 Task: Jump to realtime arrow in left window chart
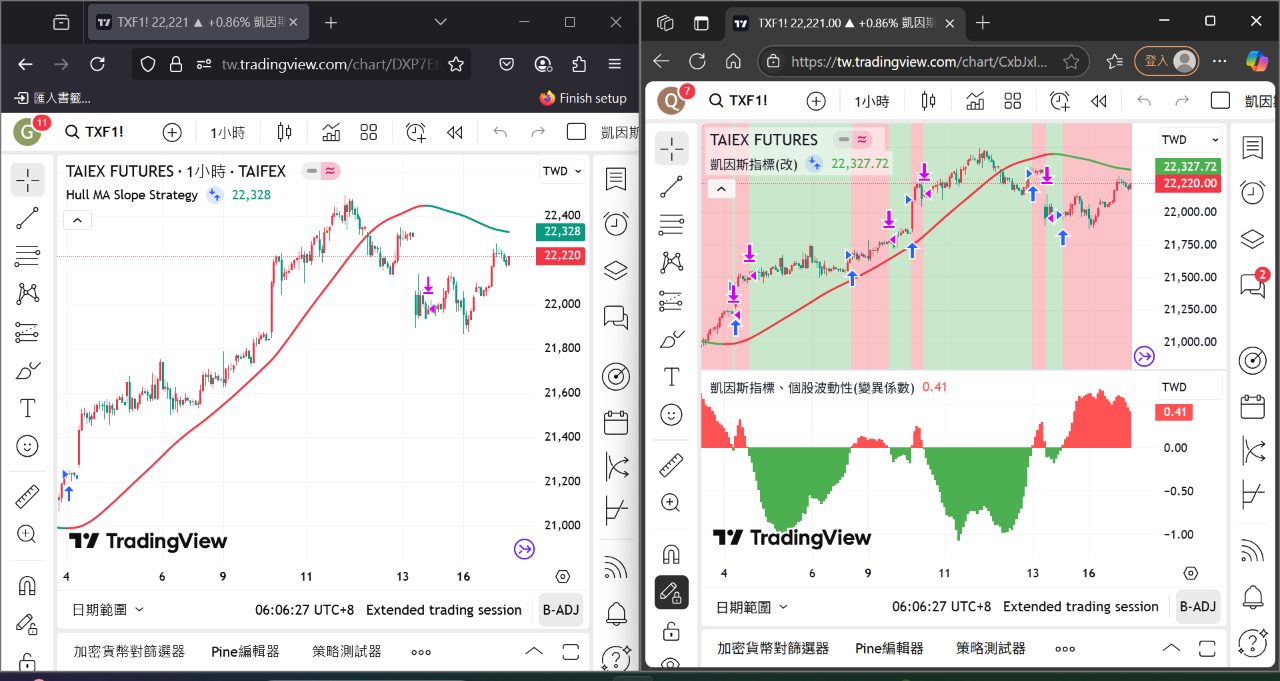[525, 548]
